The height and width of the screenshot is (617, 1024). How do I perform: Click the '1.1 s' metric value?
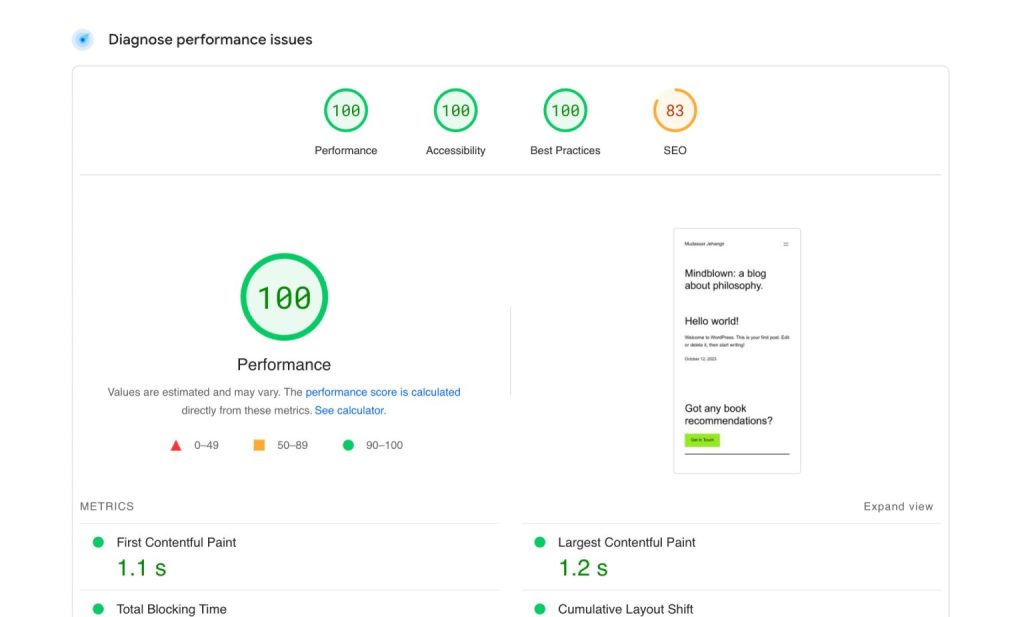(x=142, y=568)
